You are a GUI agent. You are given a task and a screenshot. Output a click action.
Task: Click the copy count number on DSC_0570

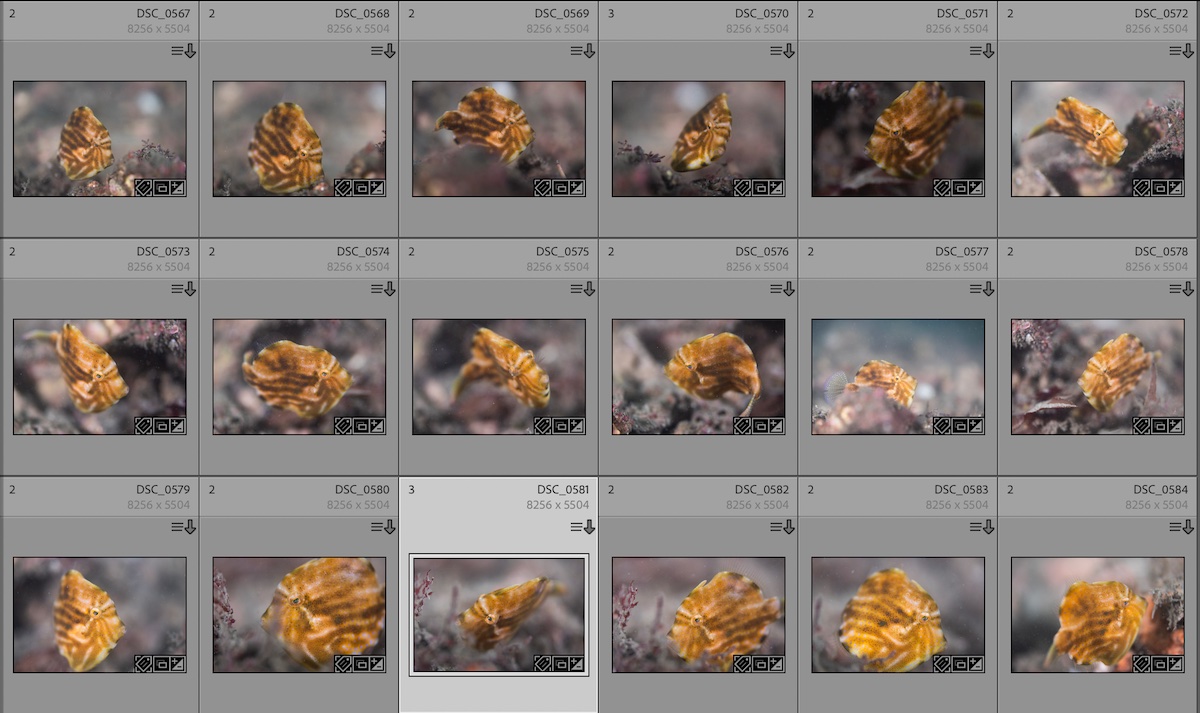[x=611, y=14]
